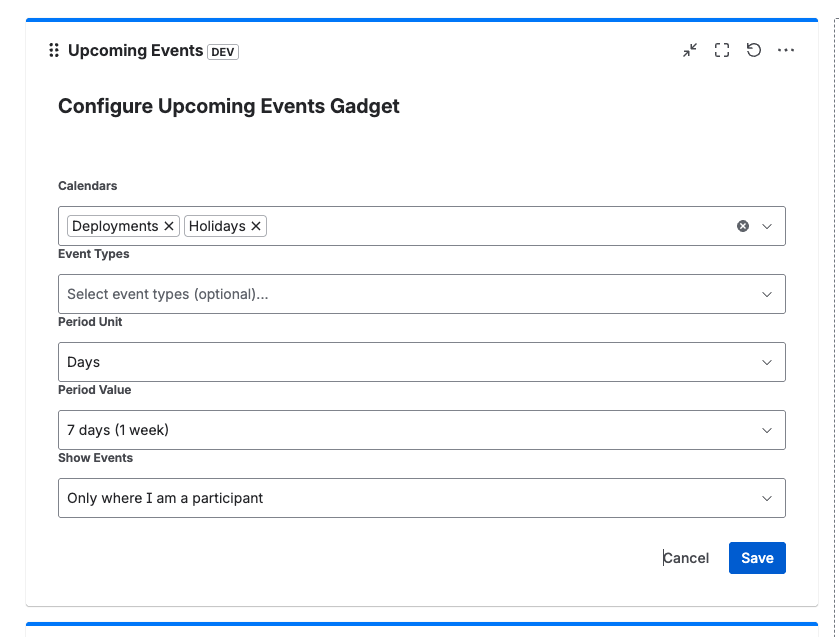The width and height of the screenshot is (839, 637).
Task: Click inside the Event Types input field
Action: pyautogui.click(x=400, y=294)
